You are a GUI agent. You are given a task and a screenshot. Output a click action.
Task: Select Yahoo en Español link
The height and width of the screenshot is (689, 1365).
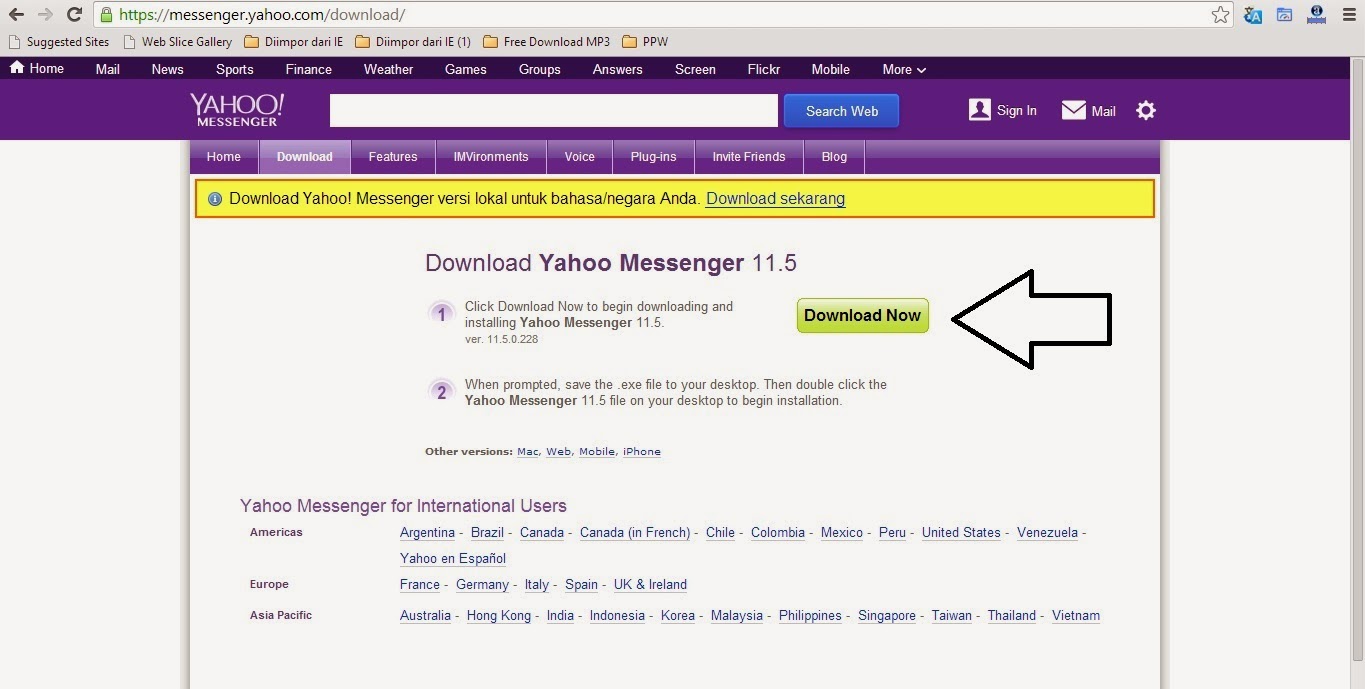453,559
